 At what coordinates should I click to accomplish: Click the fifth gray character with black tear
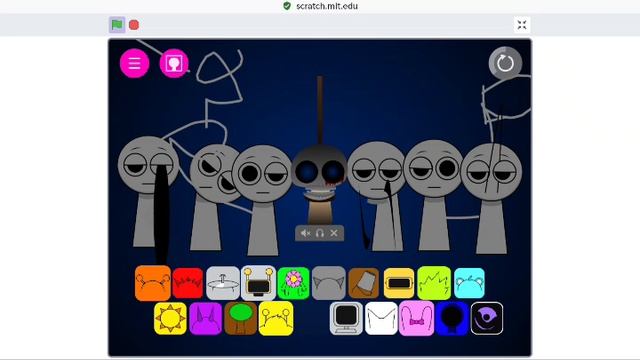pyautogui.click(x=378, y=196)
